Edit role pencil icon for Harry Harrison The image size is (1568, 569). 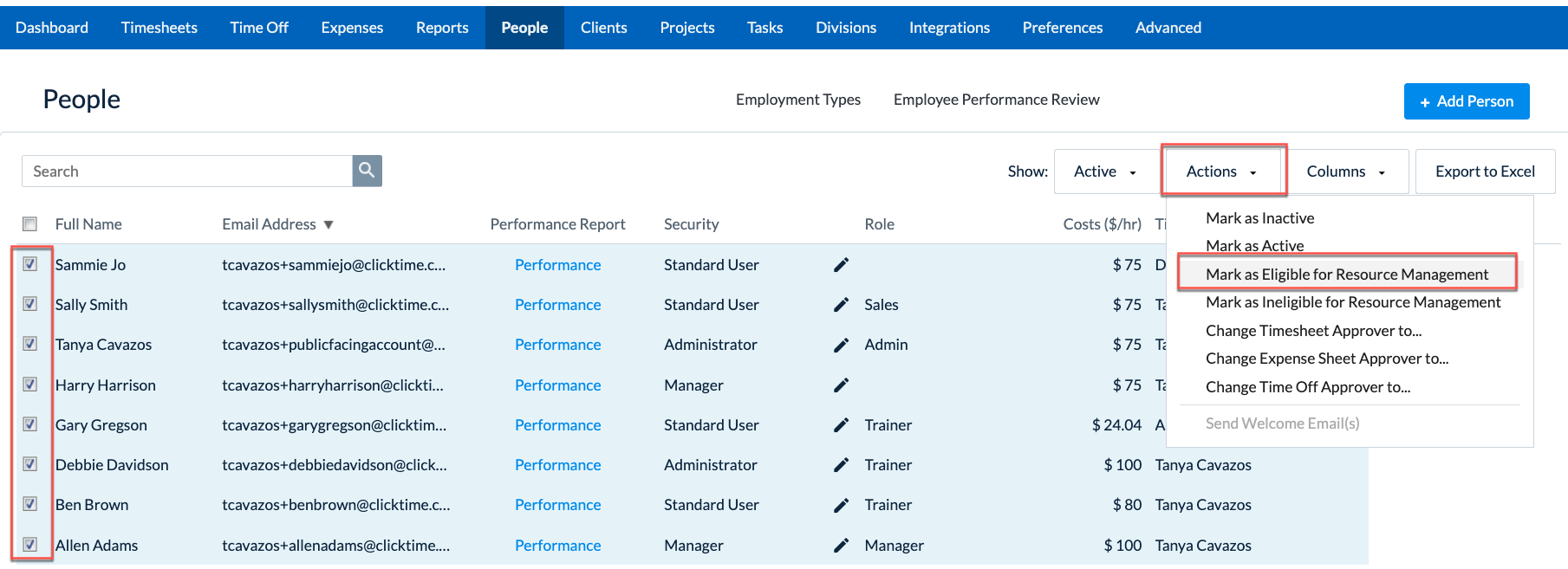[x=841, y=385]
